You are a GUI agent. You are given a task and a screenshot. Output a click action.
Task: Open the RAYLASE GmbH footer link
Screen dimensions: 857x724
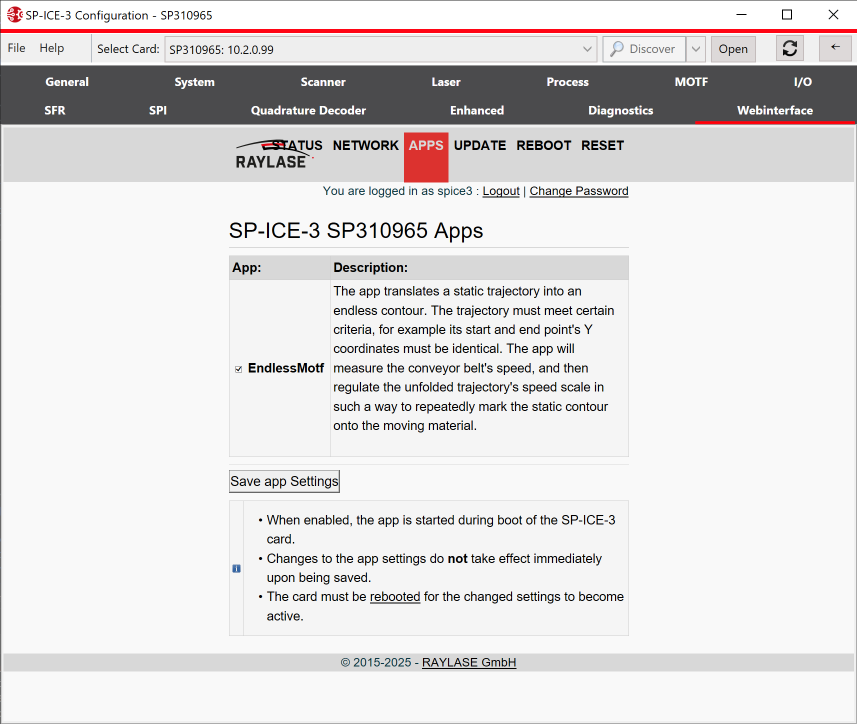click(x=469, y=662)
